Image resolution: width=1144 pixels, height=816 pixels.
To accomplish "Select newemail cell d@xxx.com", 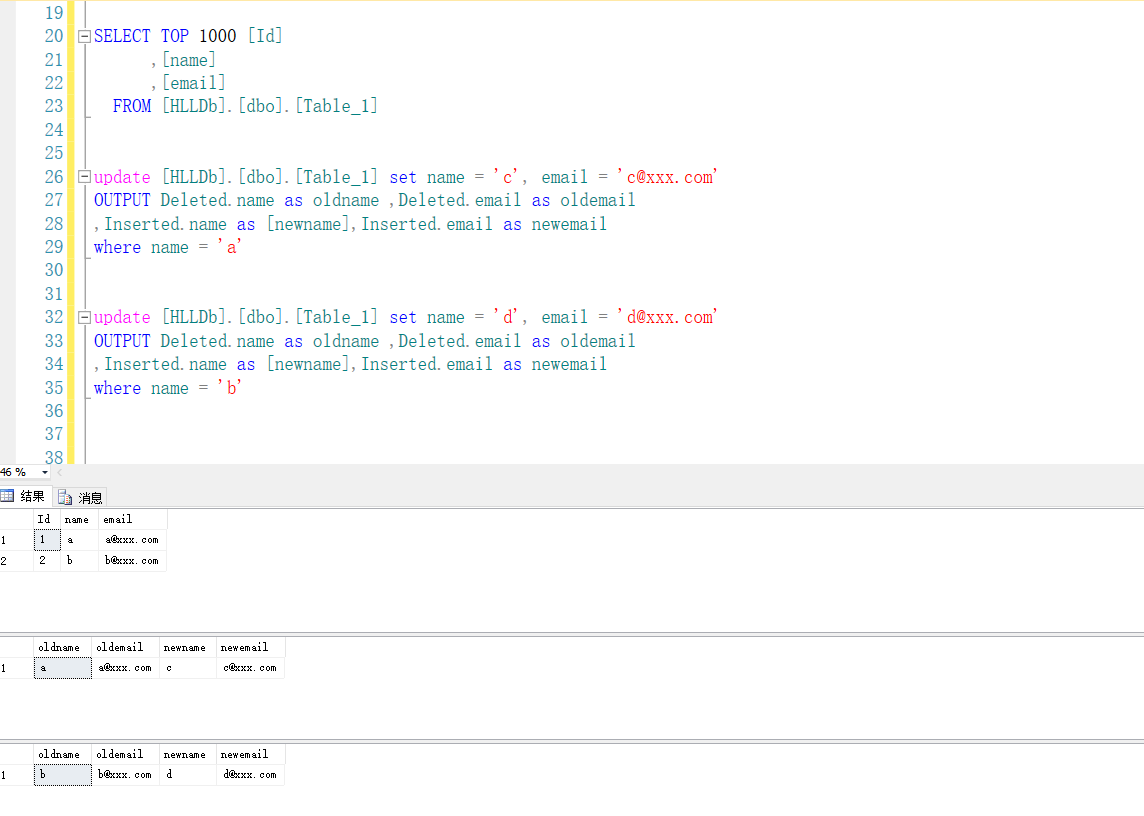I will pos(250,774).
